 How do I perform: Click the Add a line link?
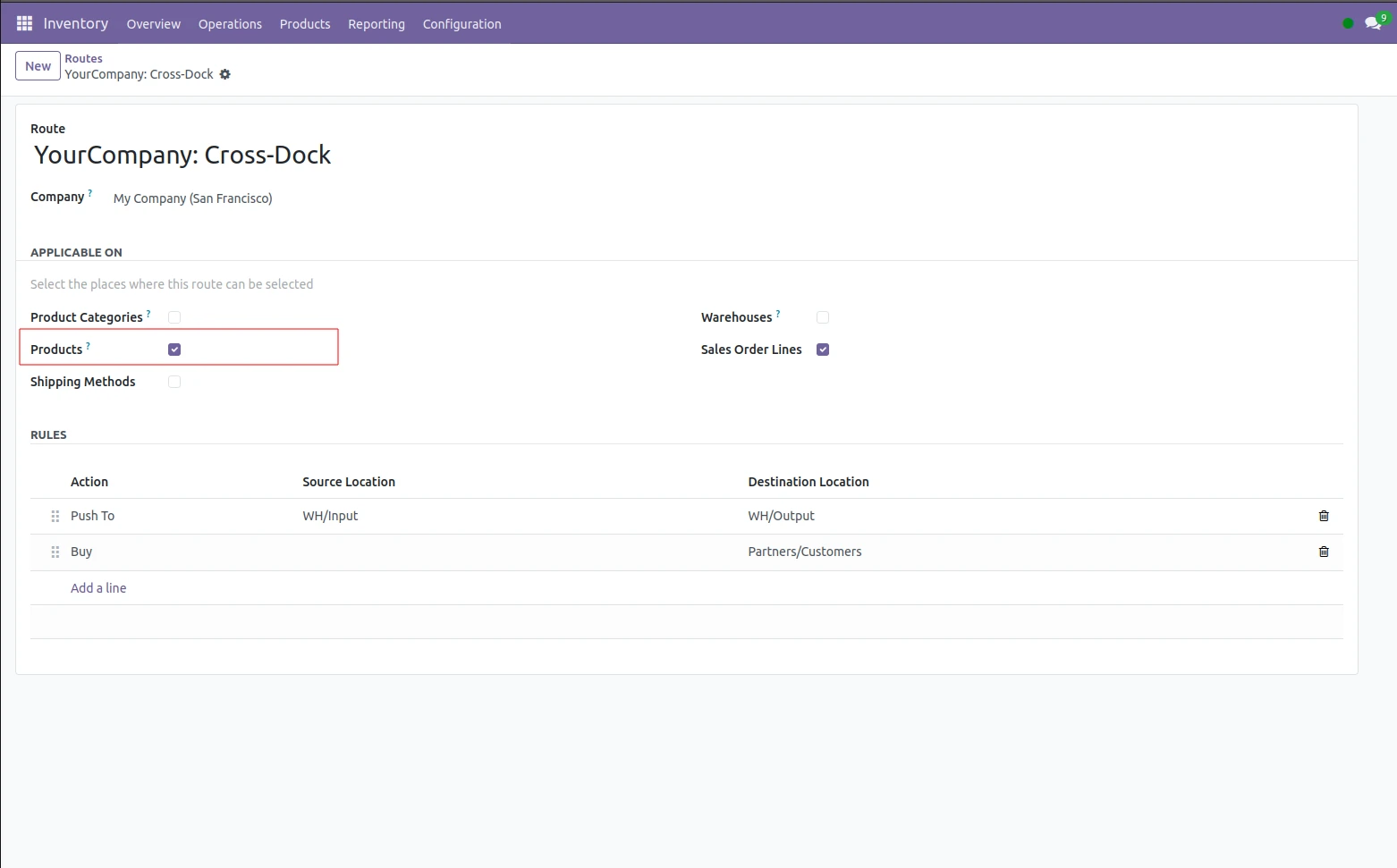click(x=98, y=588)
